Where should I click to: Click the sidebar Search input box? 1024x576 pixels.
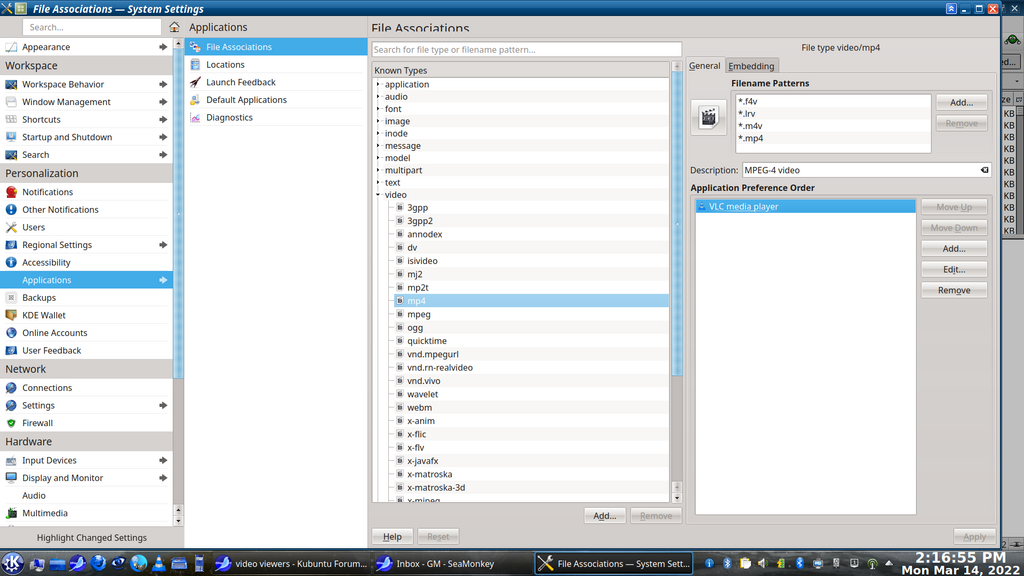pyautogui.click(x=91, y=27)
